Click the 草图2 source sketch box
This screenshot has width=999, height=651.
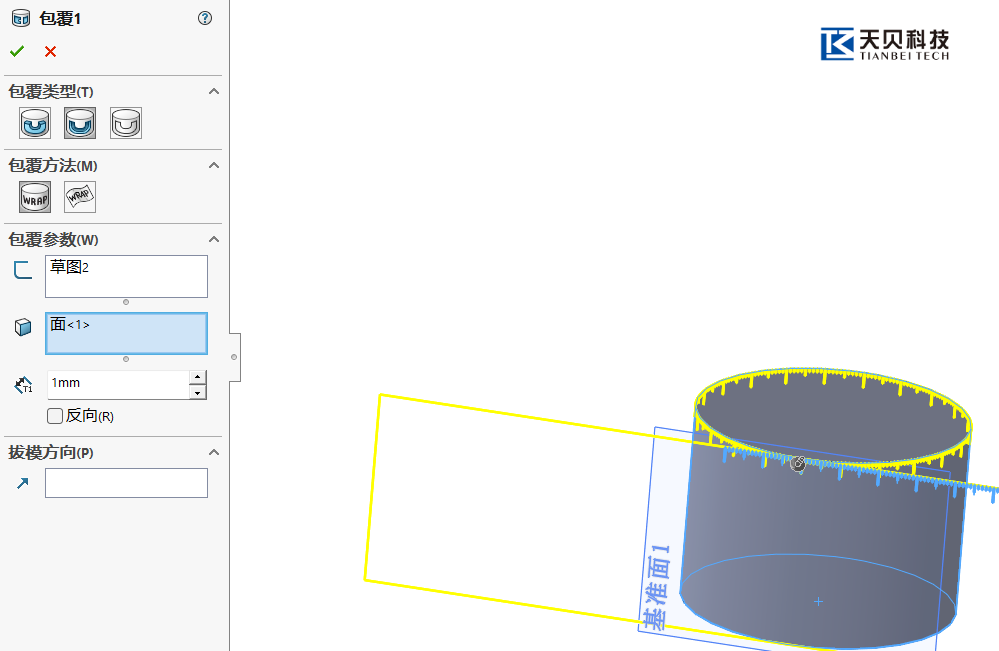126,276
